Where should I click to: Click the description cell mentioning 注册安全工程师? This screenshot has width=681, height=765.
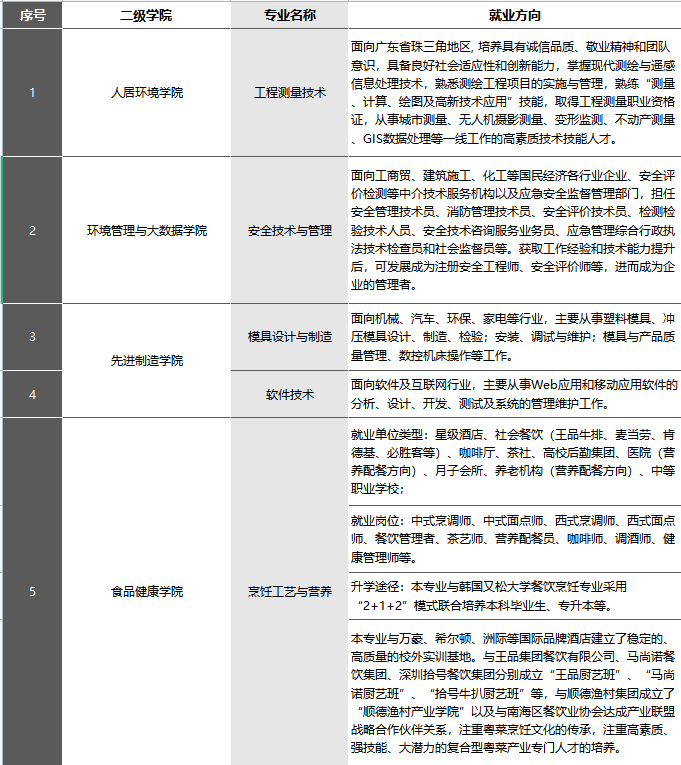point(515,230)
